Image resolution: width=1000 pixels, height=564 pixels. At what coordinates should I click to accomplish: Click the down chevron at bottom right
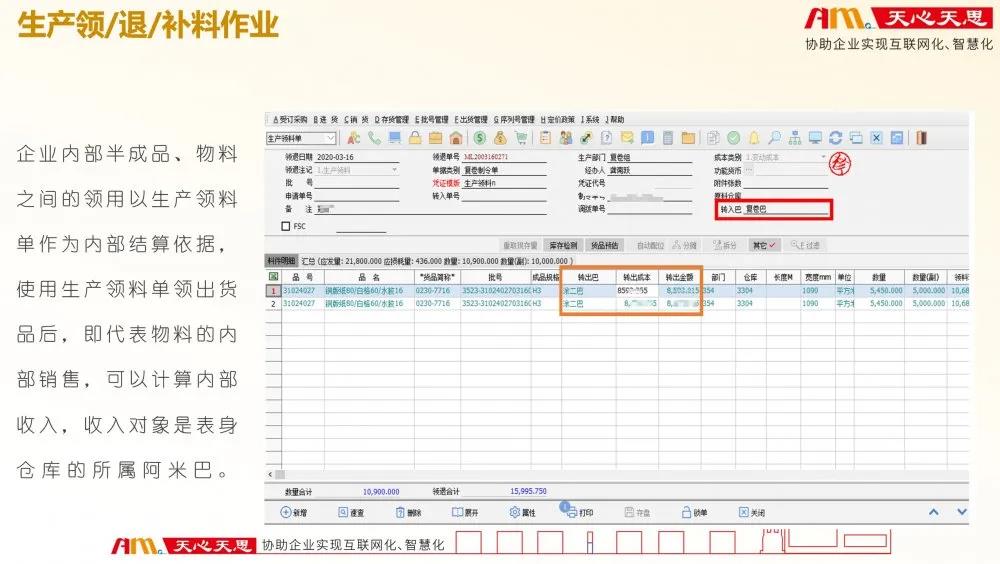coord(962,512)
